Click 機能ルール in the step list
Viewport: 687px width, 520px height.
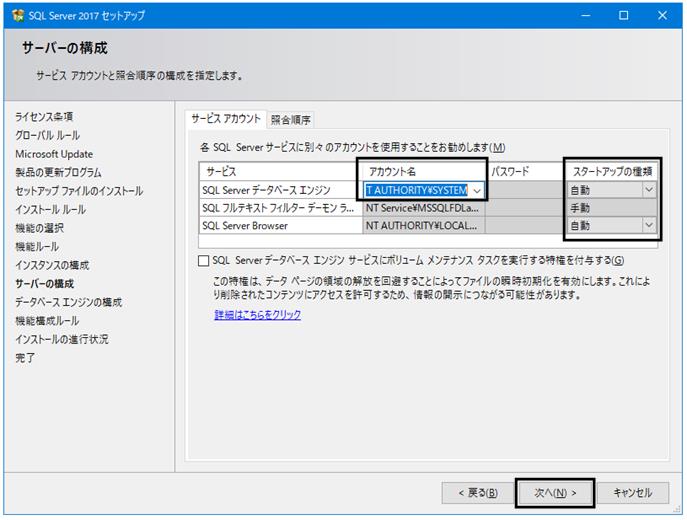coord(37,247)
